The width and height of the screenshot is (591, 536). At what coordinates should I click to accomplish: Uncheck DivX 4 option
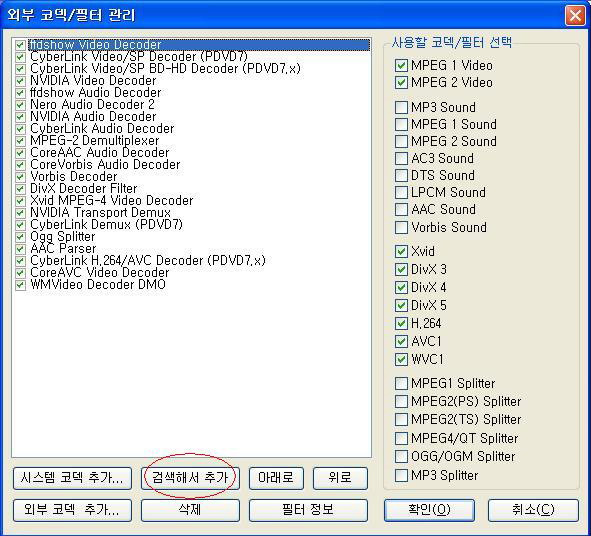click(401, 287)
